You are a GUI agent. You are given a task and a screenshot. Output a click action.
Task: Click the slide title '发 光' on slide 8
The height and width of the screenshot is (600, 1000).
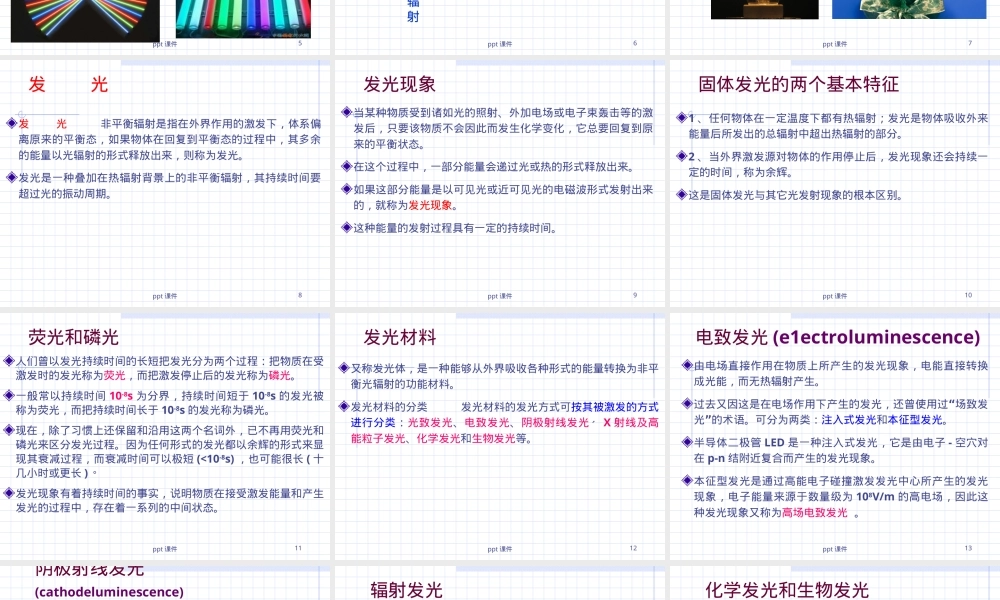point(68,84)
